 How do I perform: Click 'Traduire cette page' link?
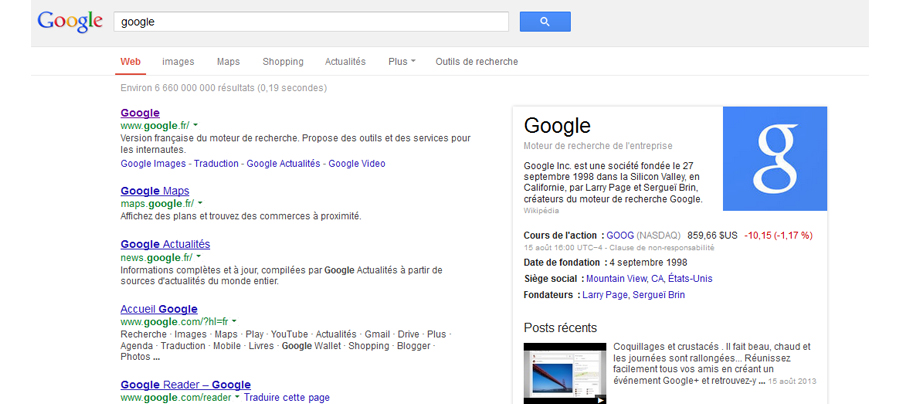tap(287, 398)
